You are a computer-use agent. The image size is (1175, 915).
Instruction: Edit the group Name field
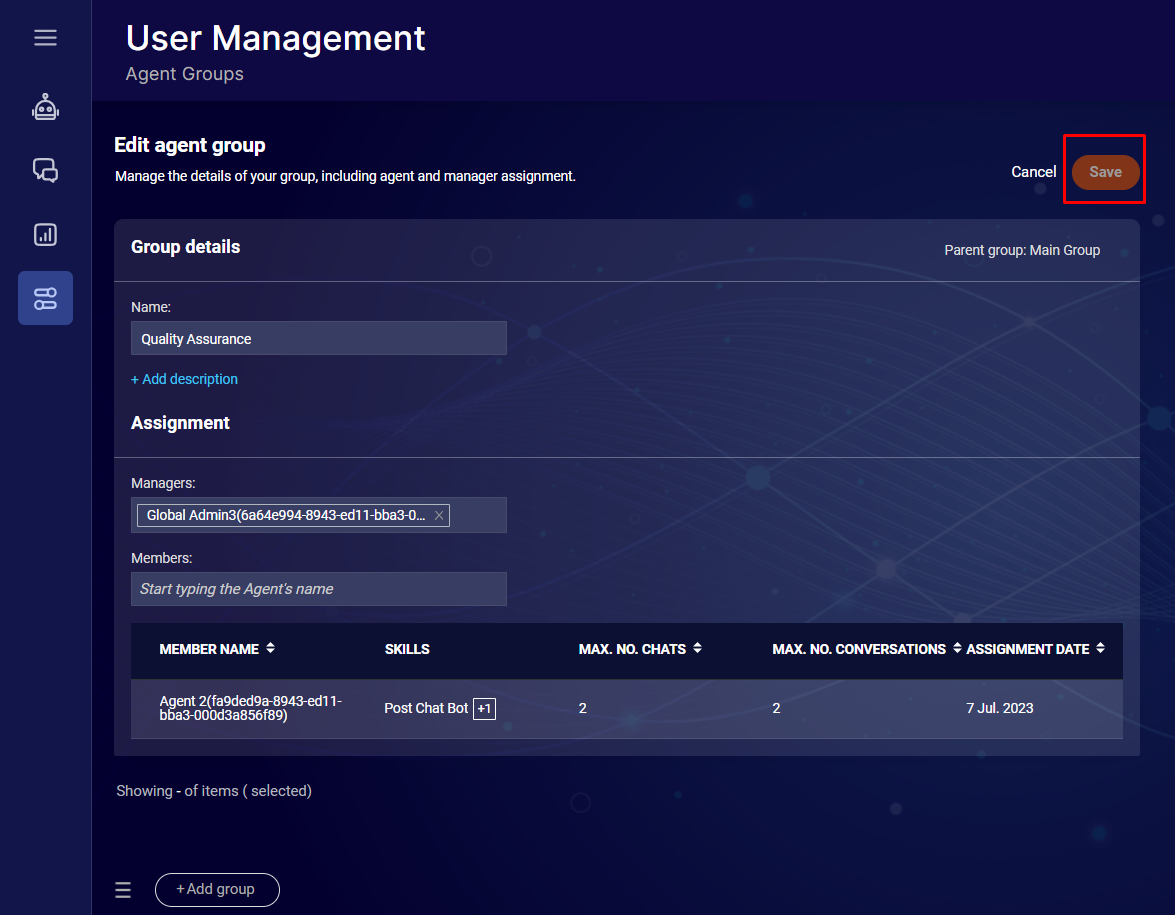click(x=318, y=339)
